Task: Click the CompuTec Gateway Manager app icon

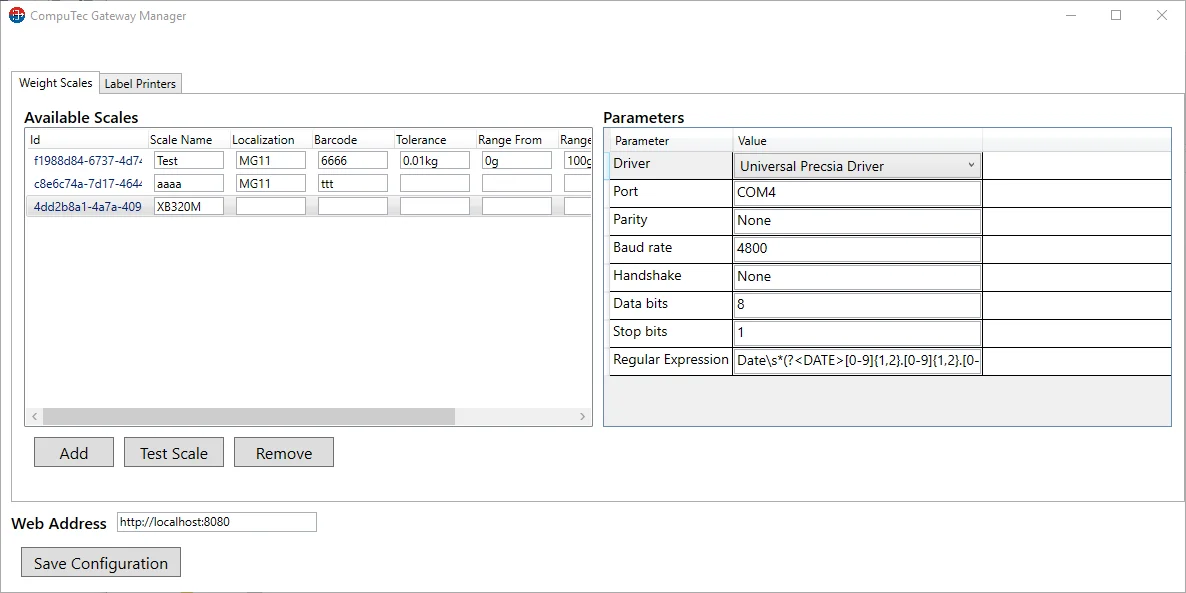Action: point(17,16)
